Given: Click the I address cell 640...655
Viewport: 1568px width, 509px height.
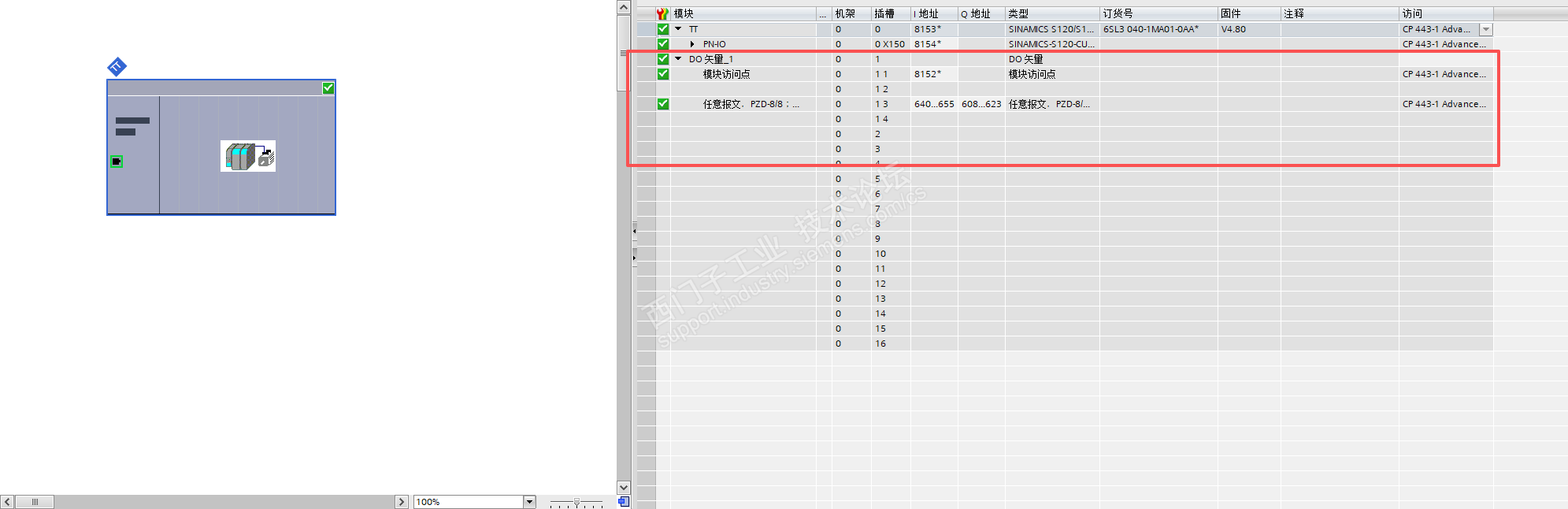Looking at the screenshot, I should [934, 104].
